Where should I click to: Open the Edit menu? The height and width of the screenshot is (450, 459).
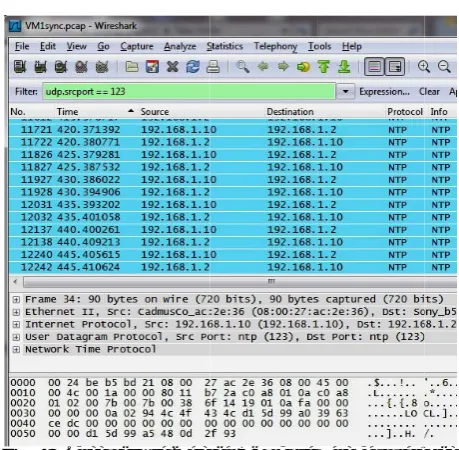click(x=48, y=46)
